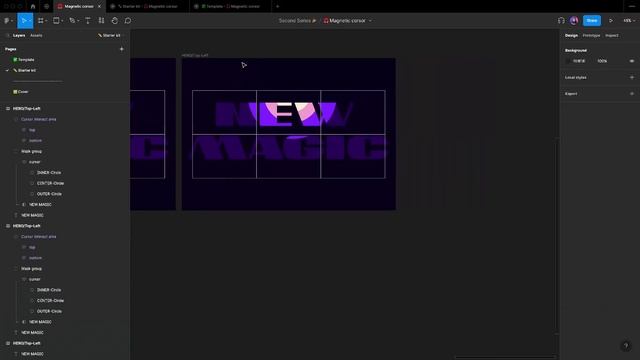Select the Rectangle shape tool
Image resolution: width=640 pixels, height=360 pixels.
pos(56,20)
